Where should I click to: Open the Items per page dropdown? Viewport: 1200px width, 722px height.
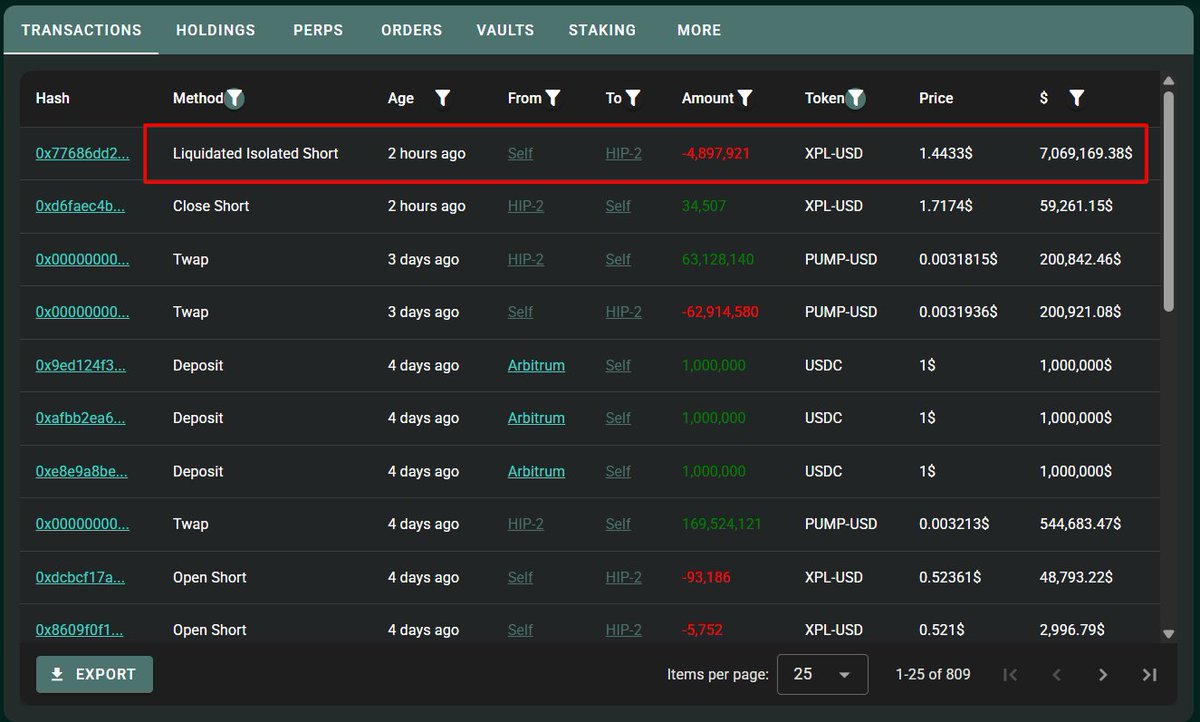[x=822, y=674]
